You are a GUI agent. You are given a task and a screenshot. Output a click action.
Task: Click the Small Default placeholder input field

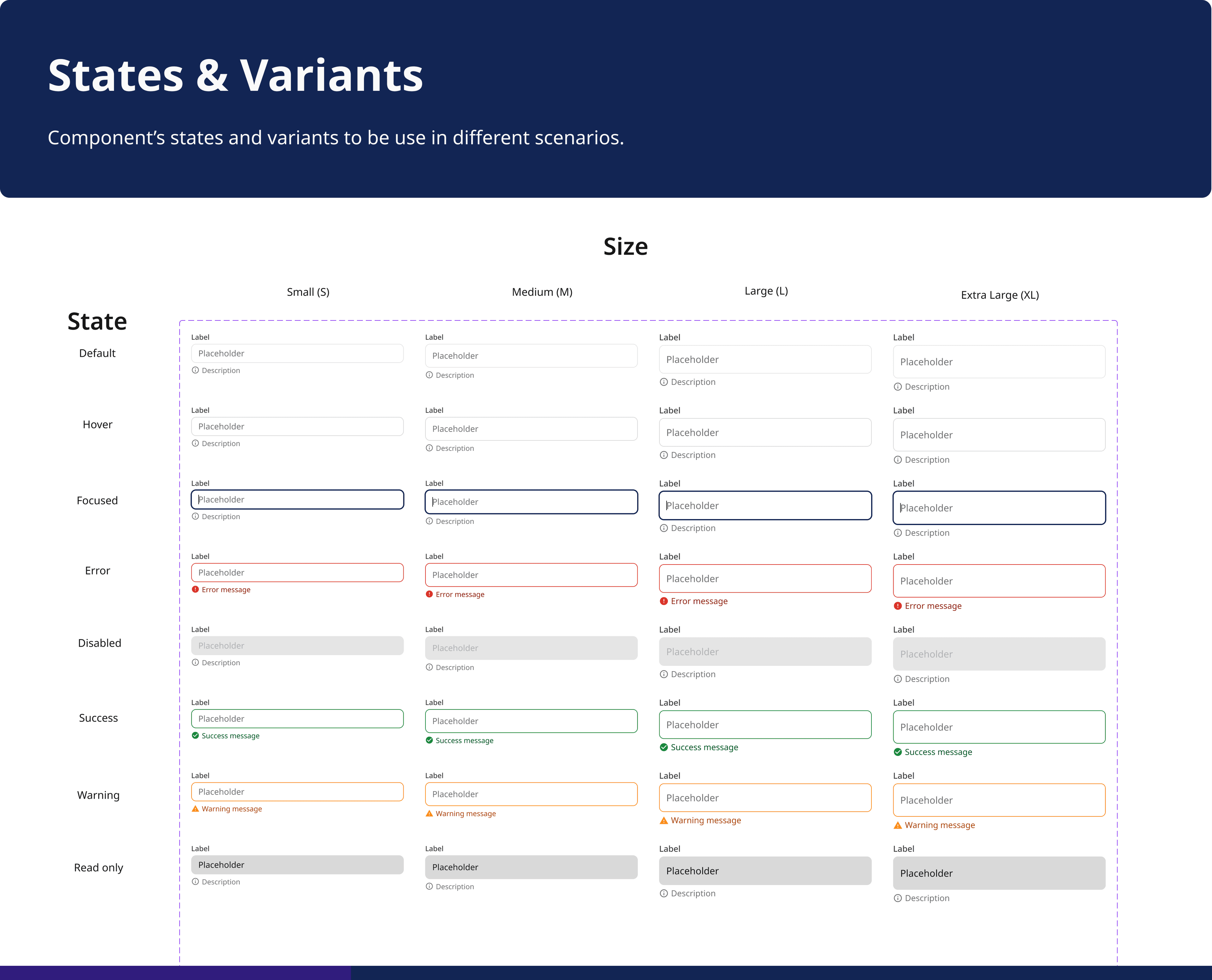pyautogui.click(x=297, y=353)
